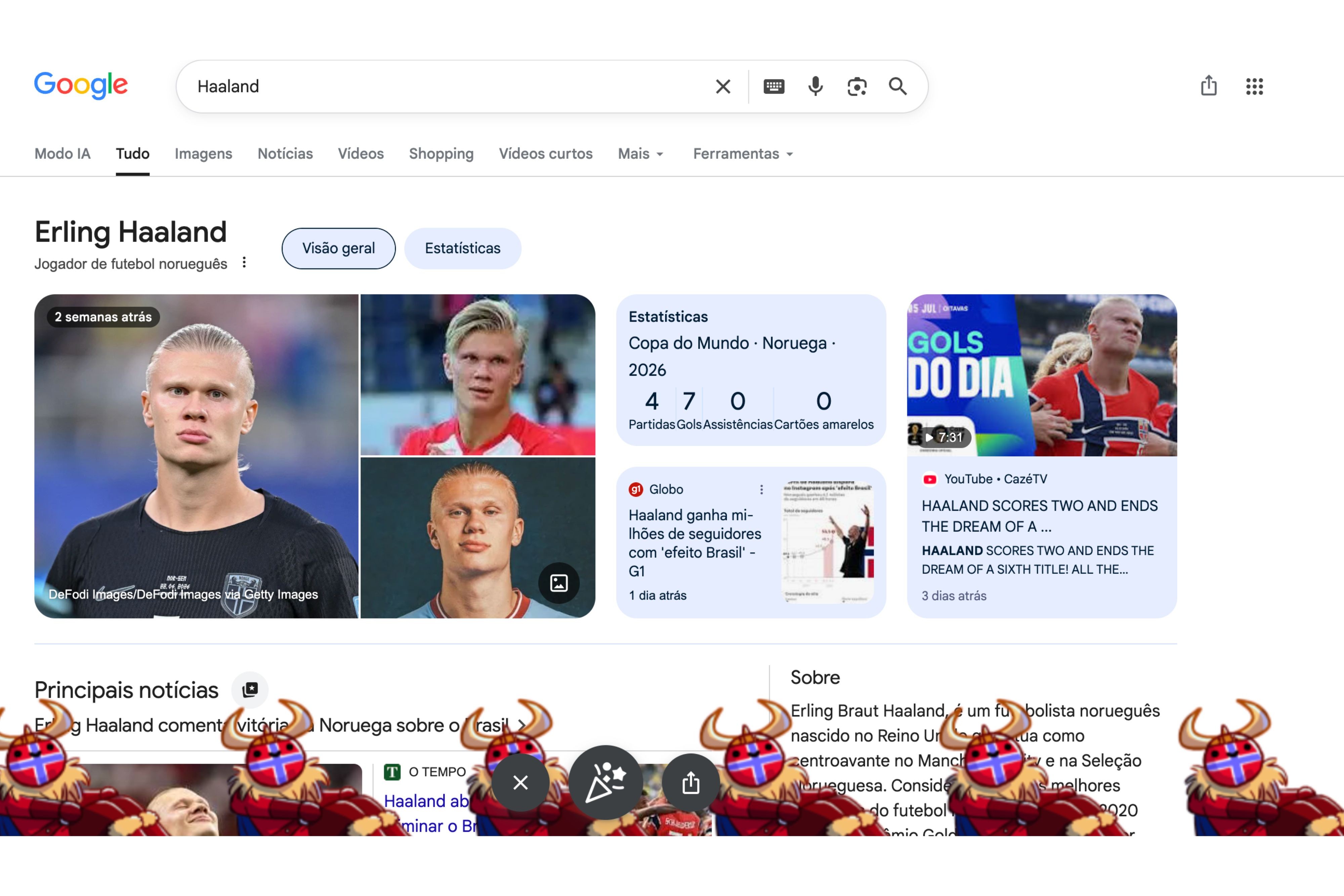
Task: Click the Google logo
Action: pyautogui.click(x=81, y=86)
